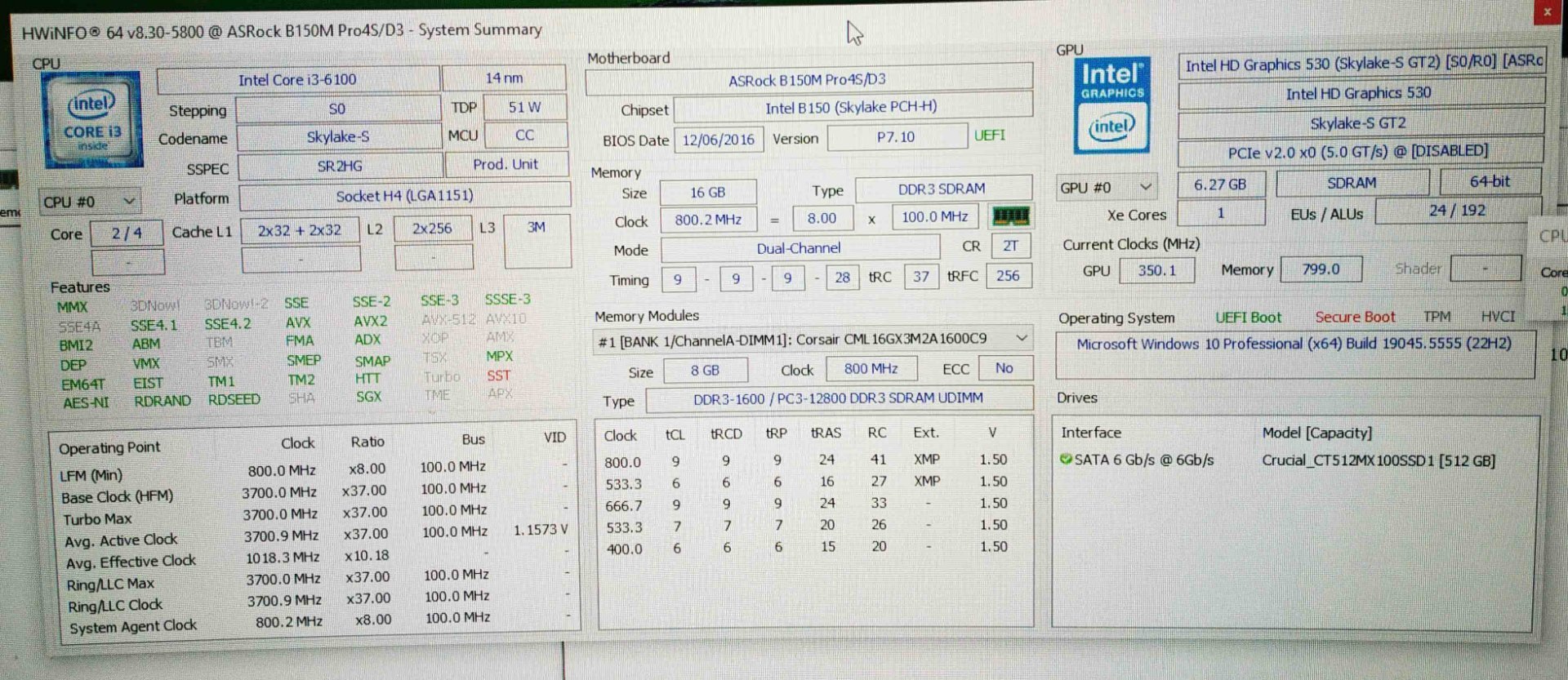Click the Stepping value S0
The height and width of the screenshot is (680, 1568).
tap(337, 109)
